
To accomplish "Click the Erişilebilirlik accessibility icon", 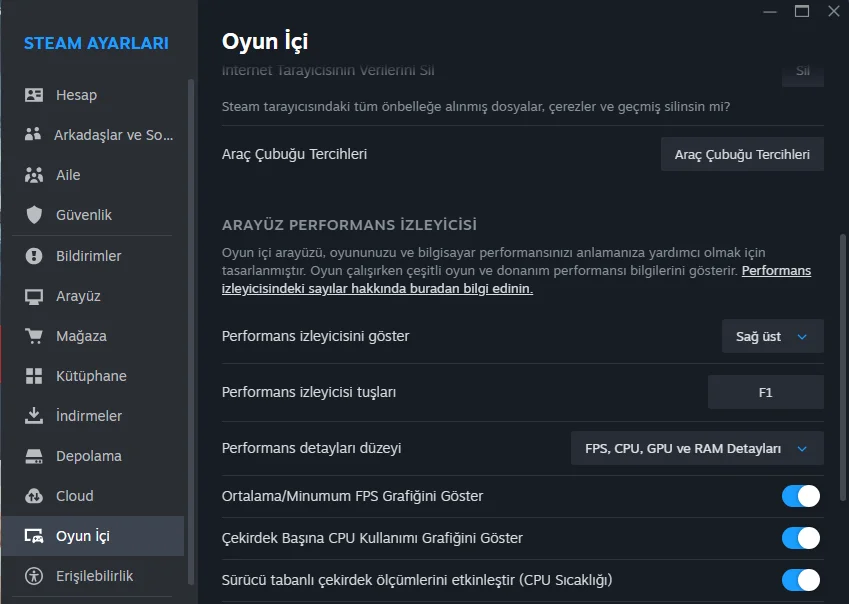I will [34, 576].
